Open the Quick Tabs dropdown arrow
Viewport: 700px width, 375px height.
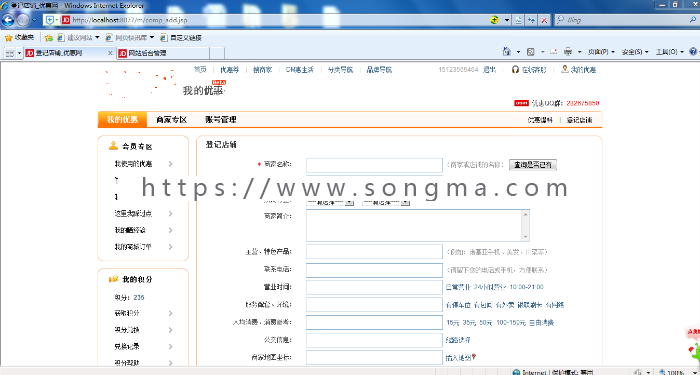(x=19, y=53)
